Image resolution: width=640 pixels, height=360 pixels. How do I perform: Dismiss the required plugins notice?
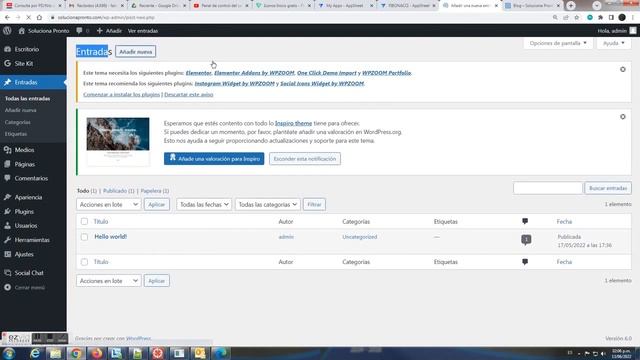click(x=623, y=69)
